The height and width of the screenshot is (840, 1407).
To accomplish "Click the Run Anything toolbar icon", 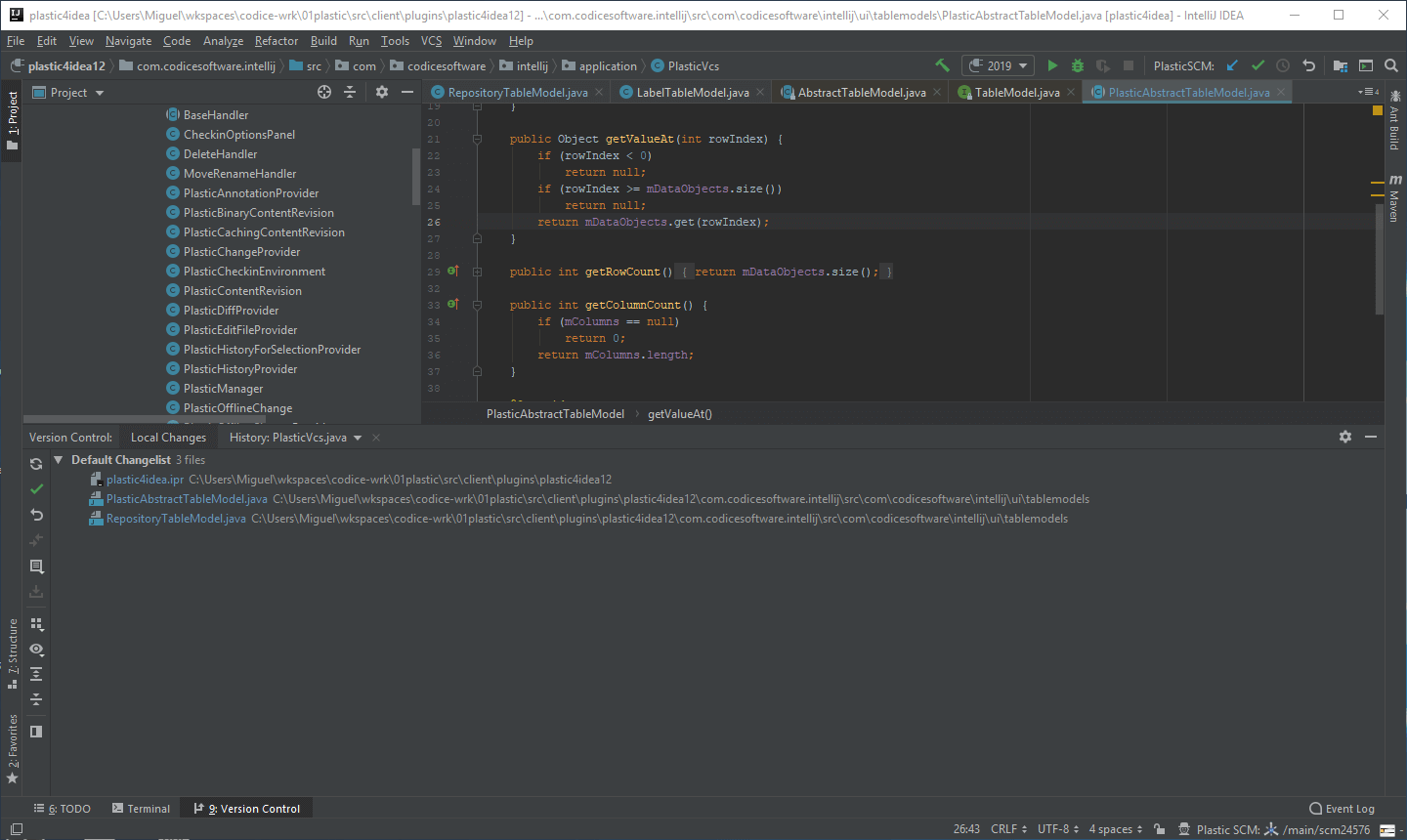I will click(1366, 65).
